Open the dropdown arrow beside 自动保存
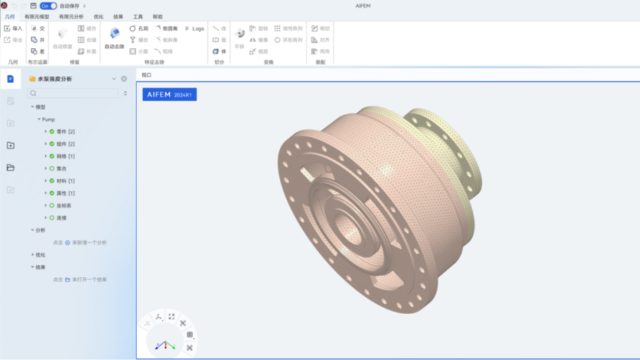The height and width of the screenshot is (360, 640). (84, 6)
